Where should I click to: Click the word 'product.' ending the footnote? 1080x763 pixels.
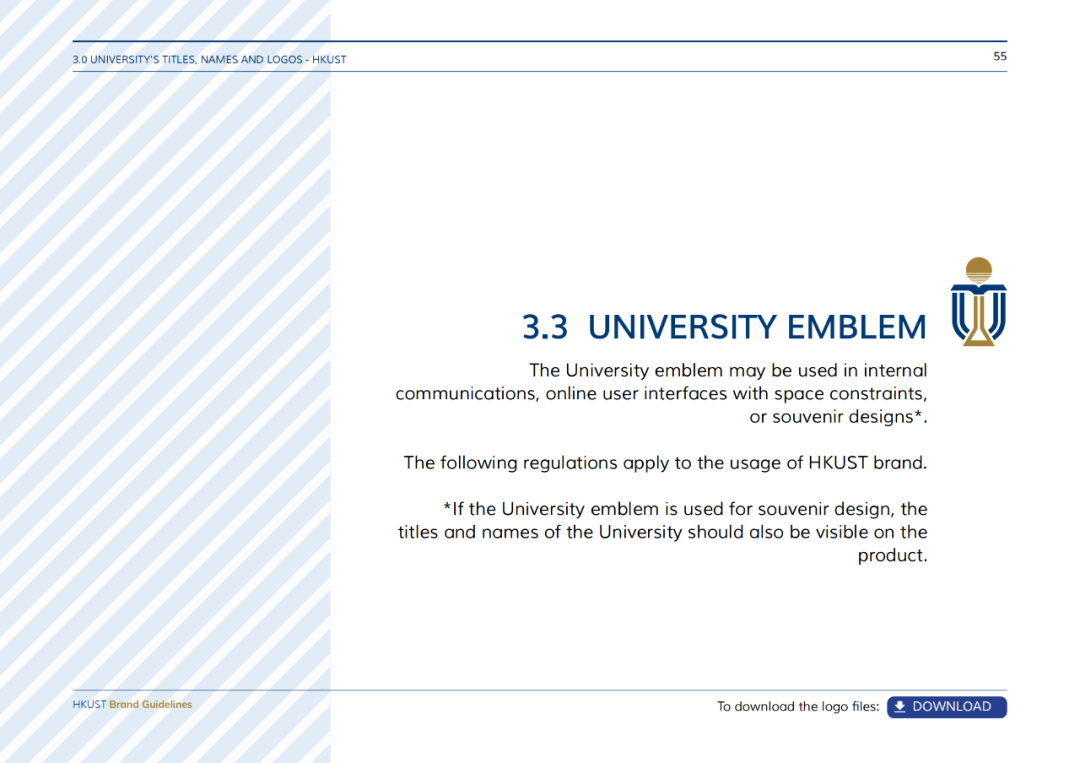[892, 556]
